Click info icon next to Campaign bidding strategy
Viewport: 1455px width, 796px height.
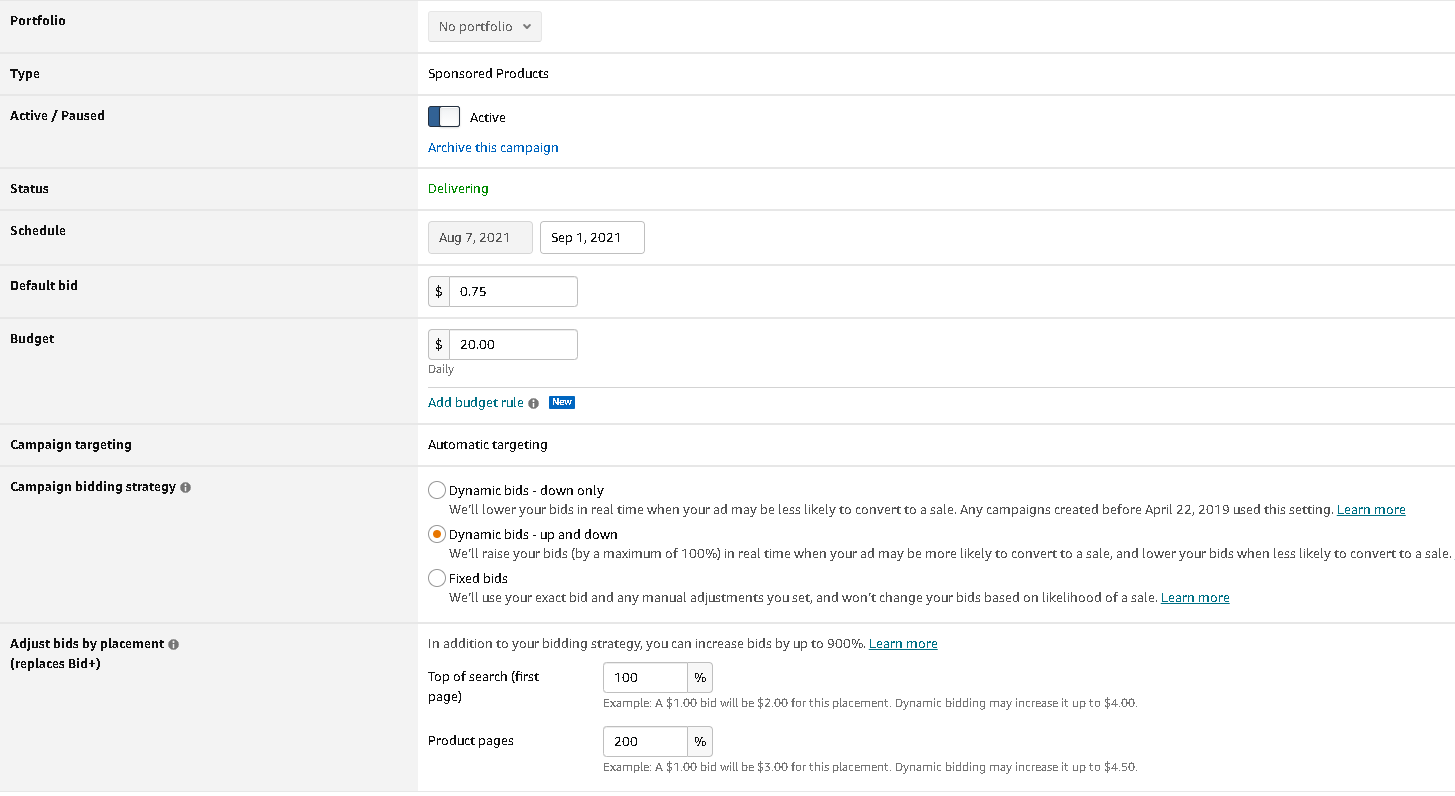click(186, 488)
